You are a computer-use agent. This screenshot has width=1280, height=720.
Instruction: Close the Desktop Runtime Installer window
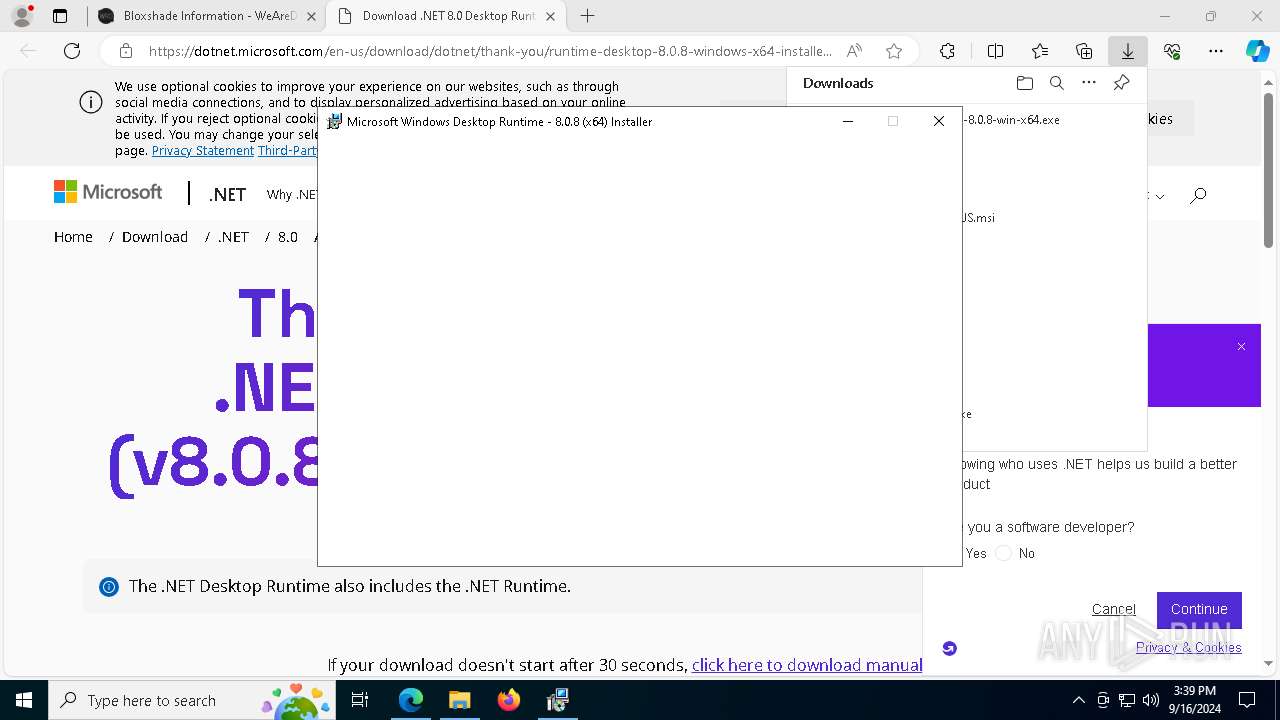tap(938, 121)
